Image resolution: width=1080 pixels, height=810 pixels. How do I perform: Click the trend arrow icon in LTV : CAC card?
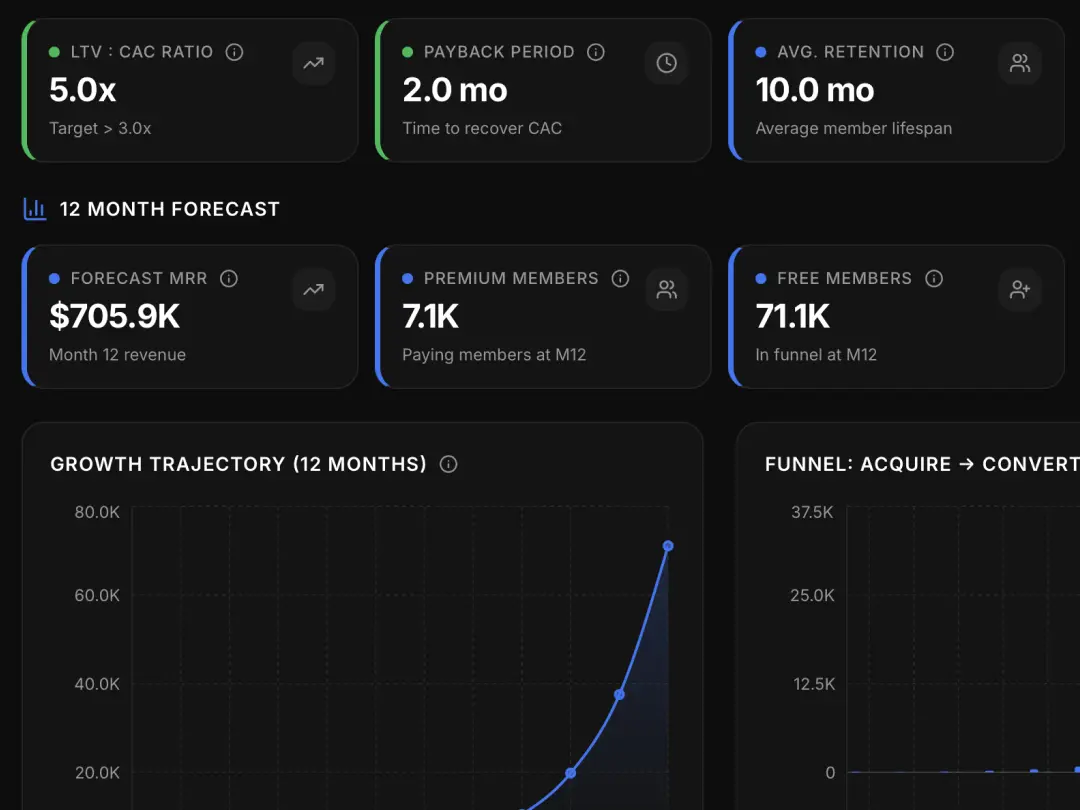tap(314, 63)
